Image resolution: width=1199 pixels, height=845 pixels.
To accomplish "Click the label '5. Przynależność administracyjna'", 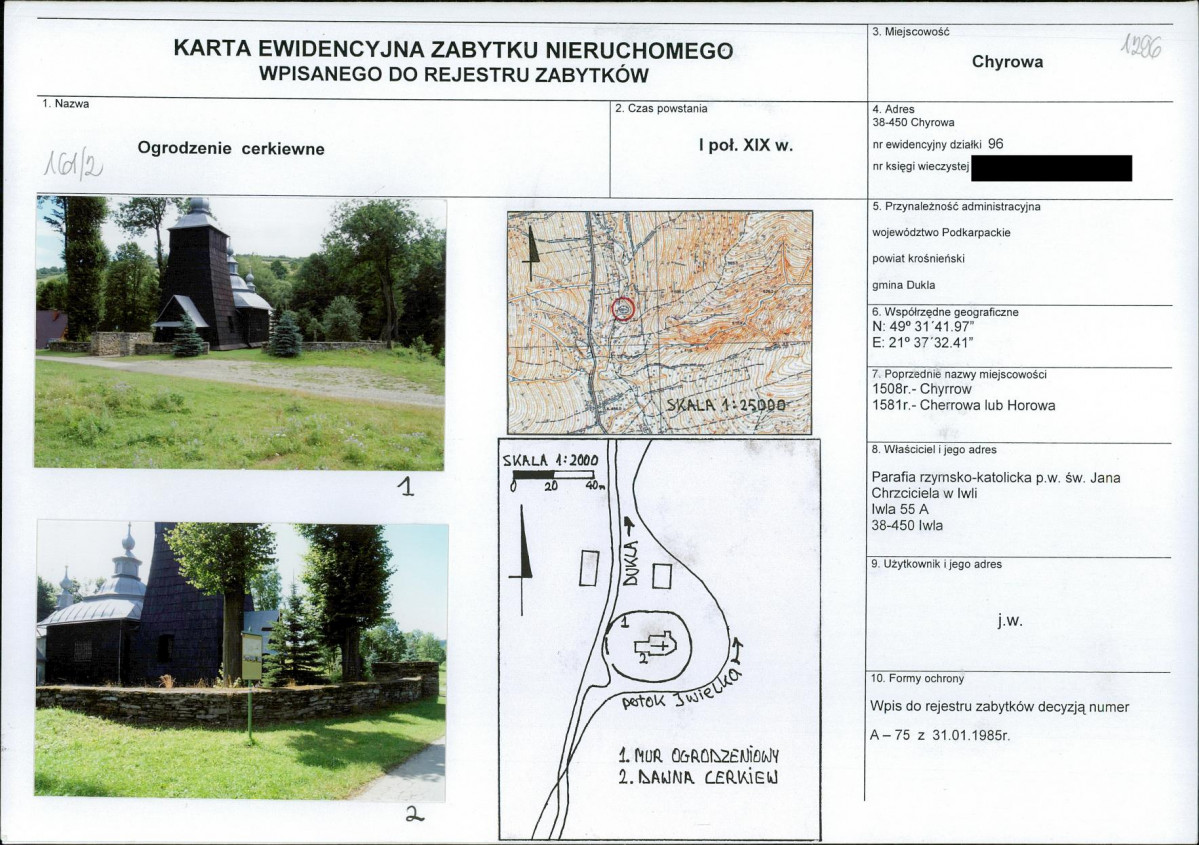I will [x=956, y=206].
